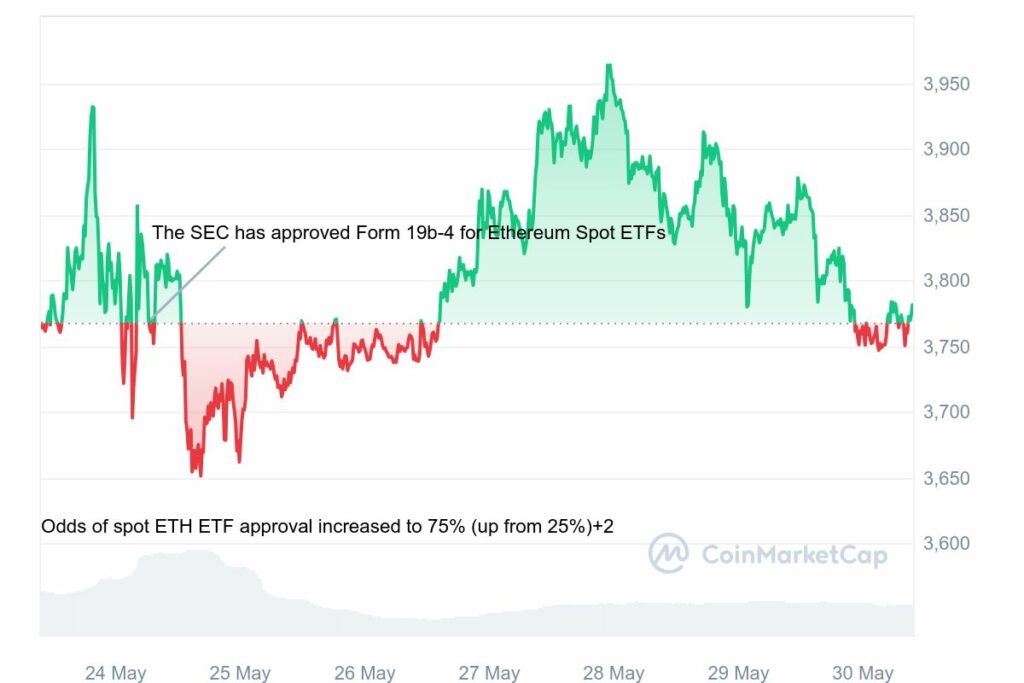Select the 3,700 price axis label
The height and width of the screenshot is (683, 1024).
pyautogui.click(x=945, y=412)
